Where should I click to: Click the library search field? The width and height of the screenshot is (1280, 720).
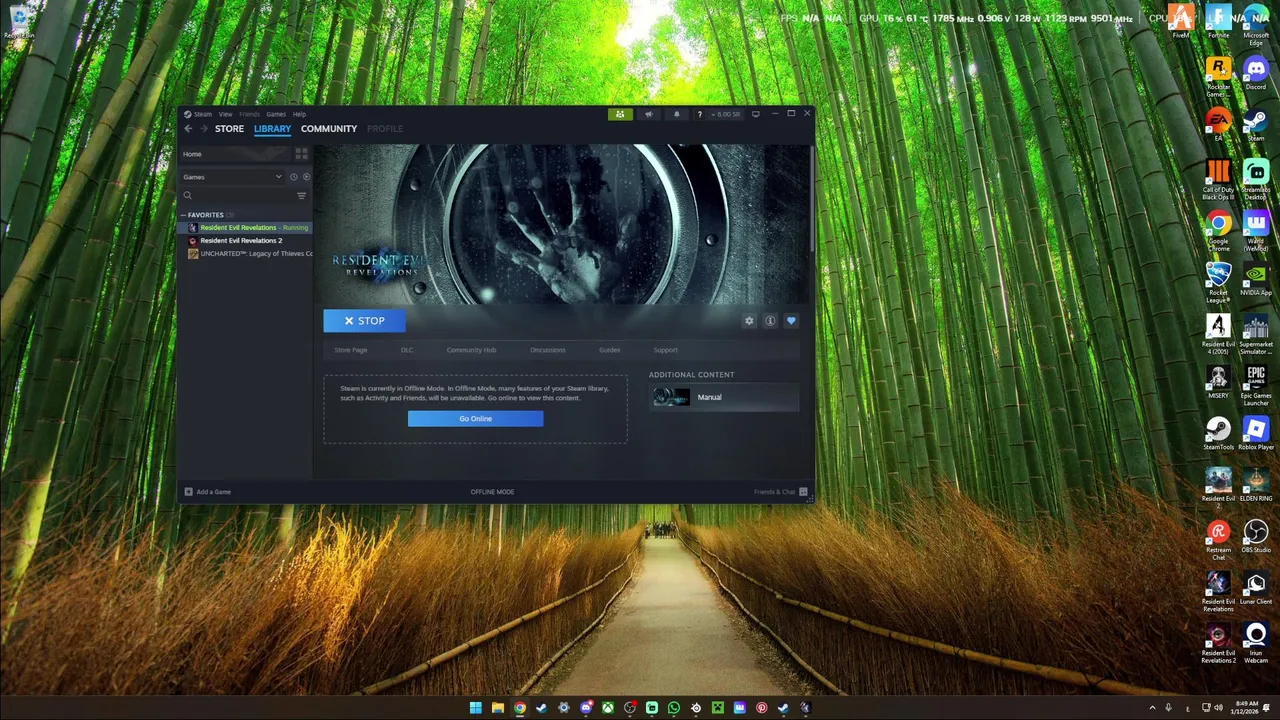pyautogui.click(x=238, y=196)
